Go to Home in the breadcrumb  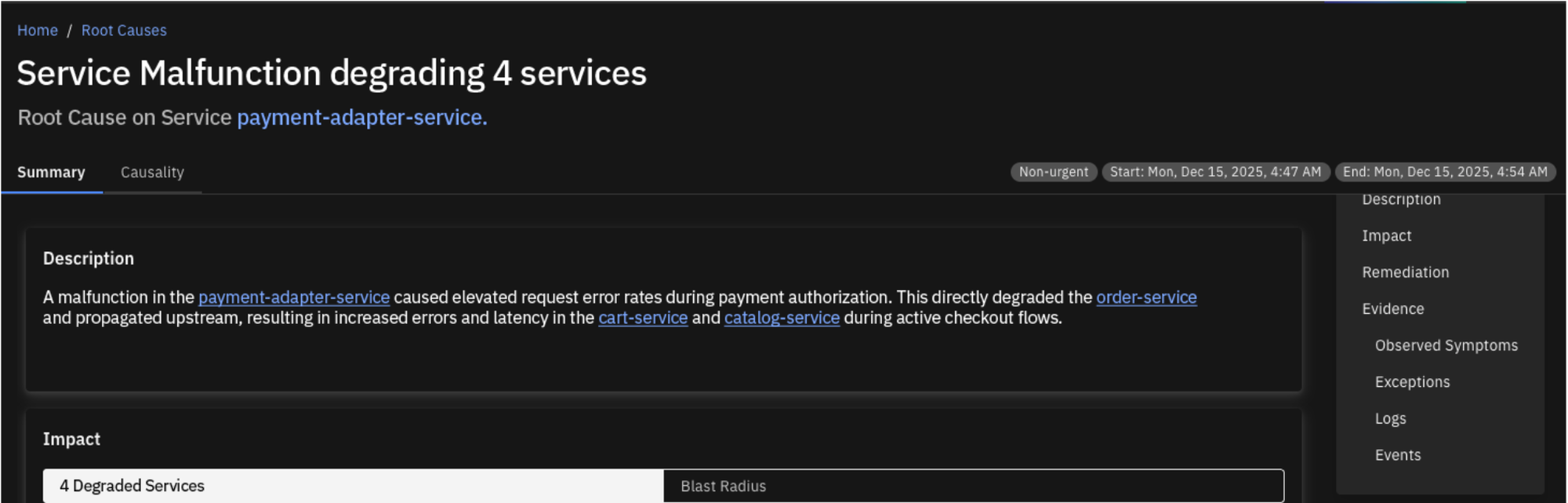pos(38,31)
